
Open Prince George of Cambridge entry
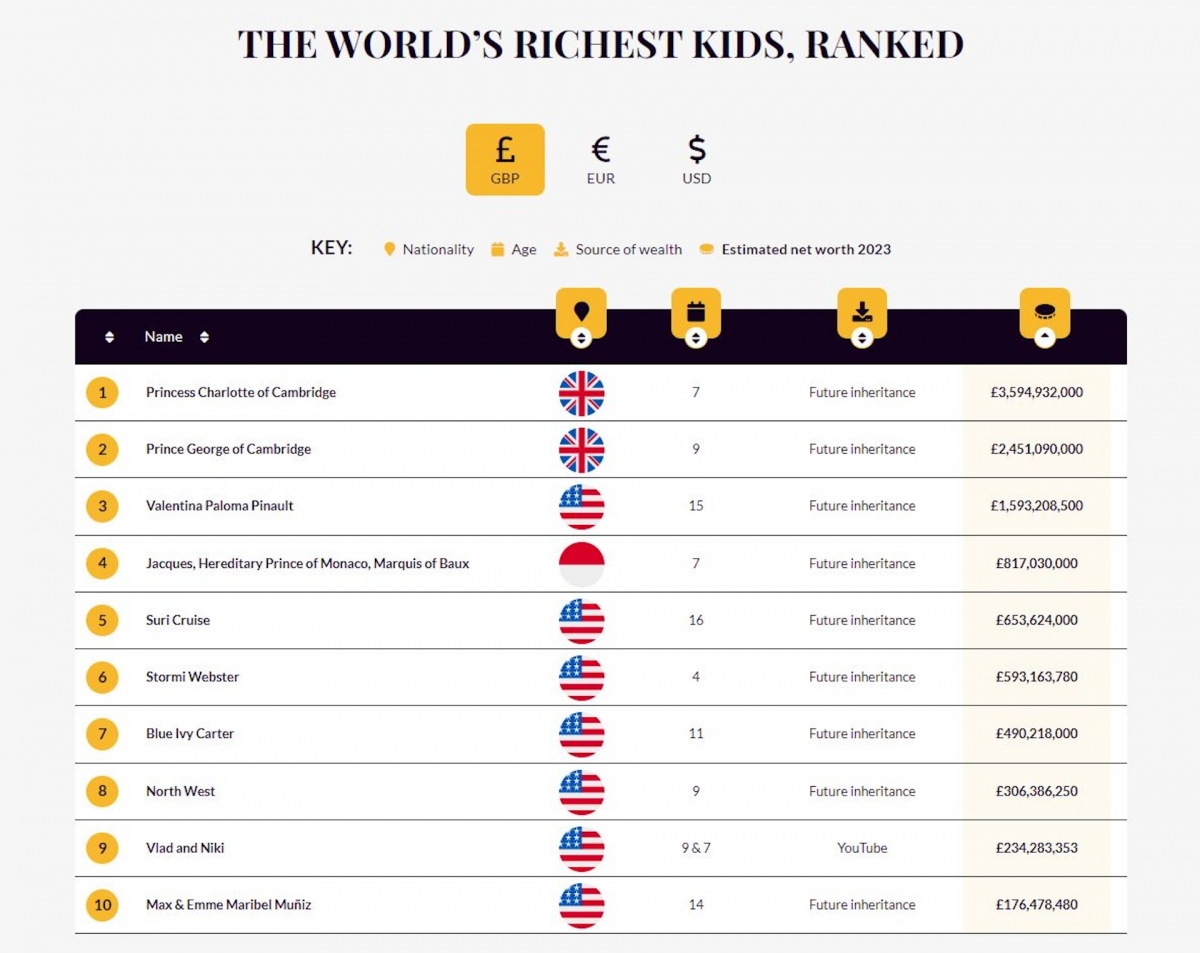coord(228,450)
